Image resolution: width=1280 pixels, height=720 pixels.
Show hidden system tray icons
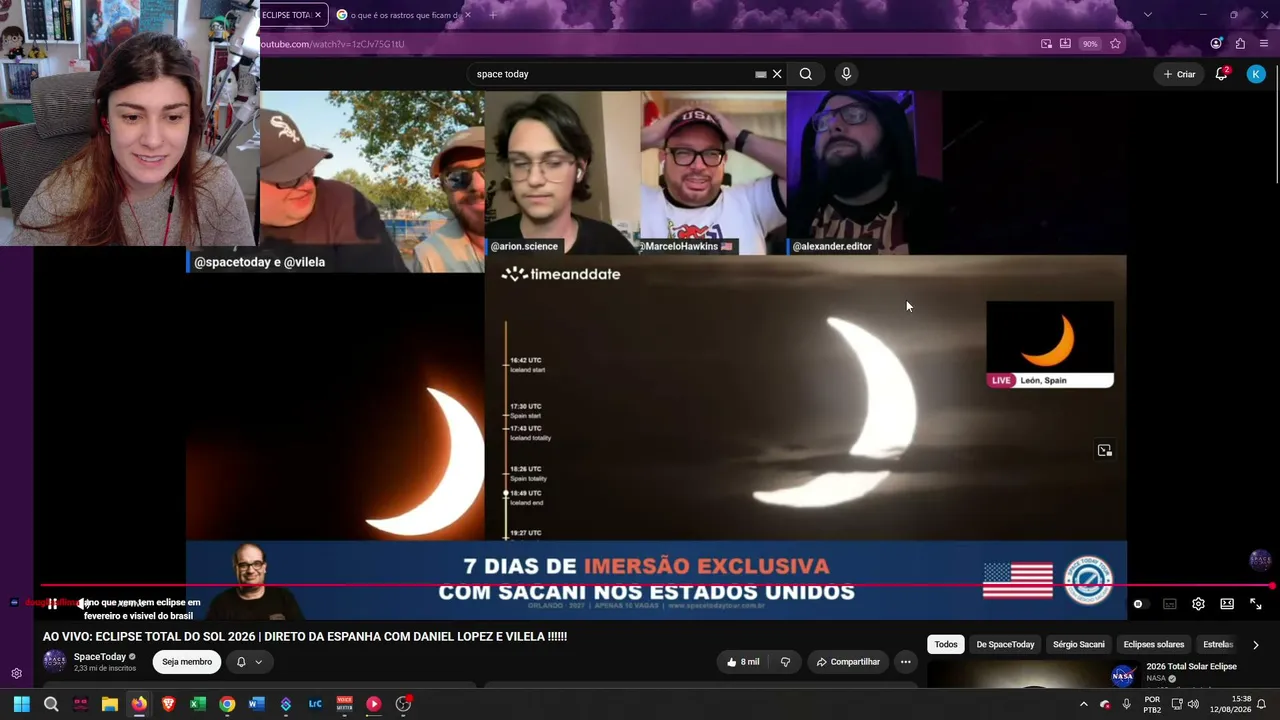tap(1083, 704)
